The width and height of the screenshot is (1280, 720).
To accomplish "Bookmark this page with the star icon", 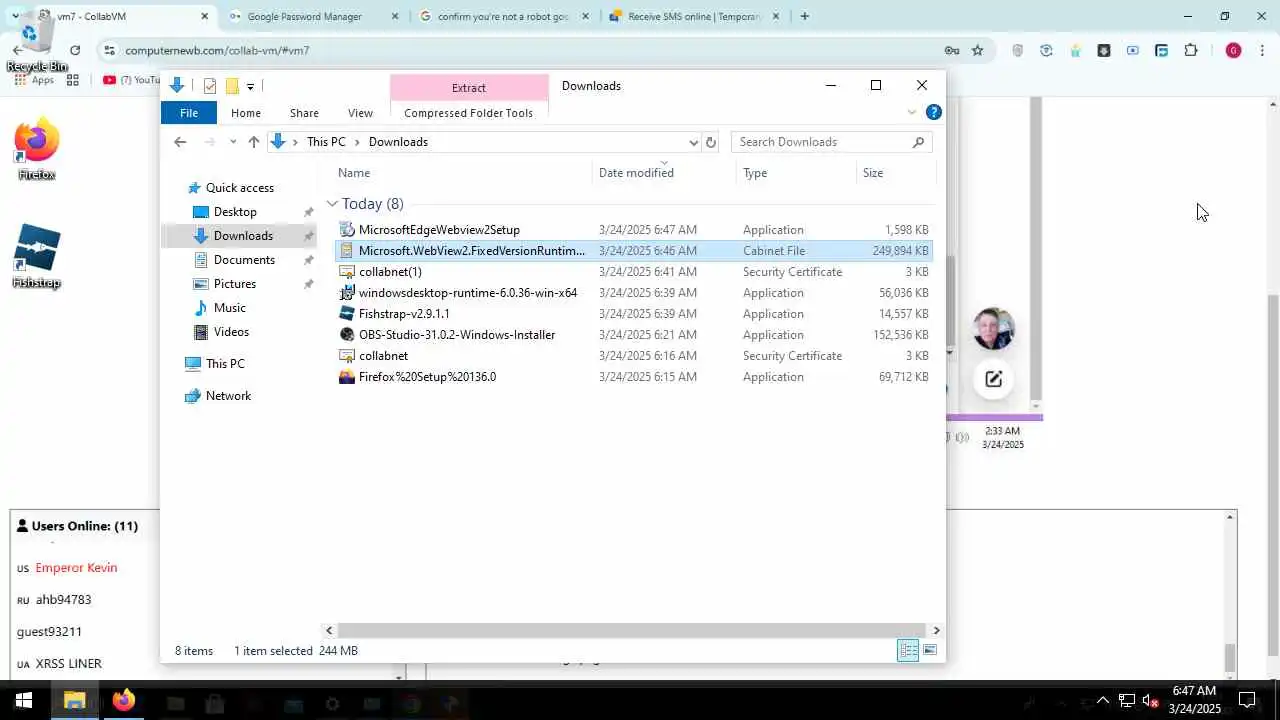I will point(977,50).
